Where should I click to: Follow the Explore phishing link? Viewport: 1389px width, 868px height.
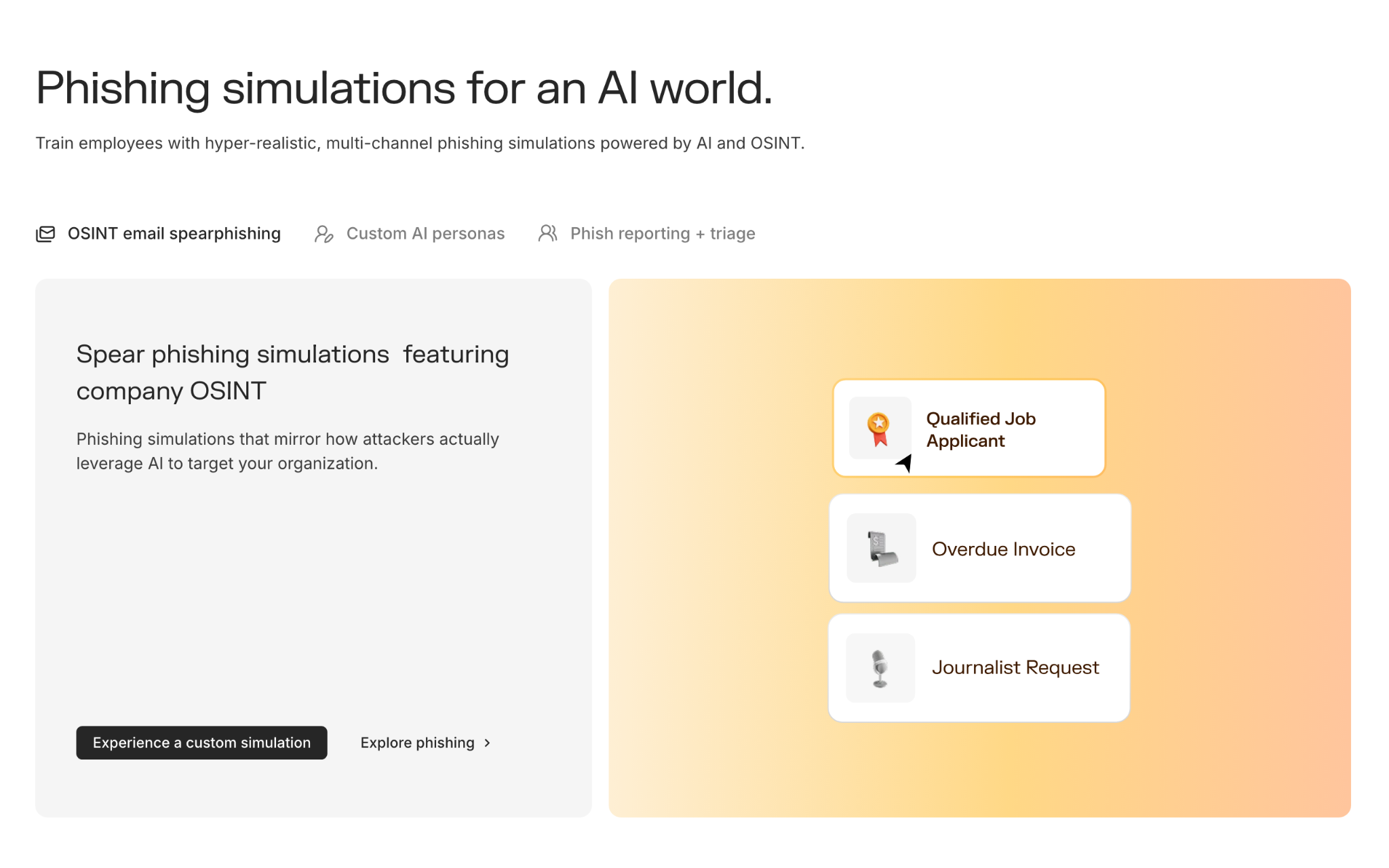425,743
